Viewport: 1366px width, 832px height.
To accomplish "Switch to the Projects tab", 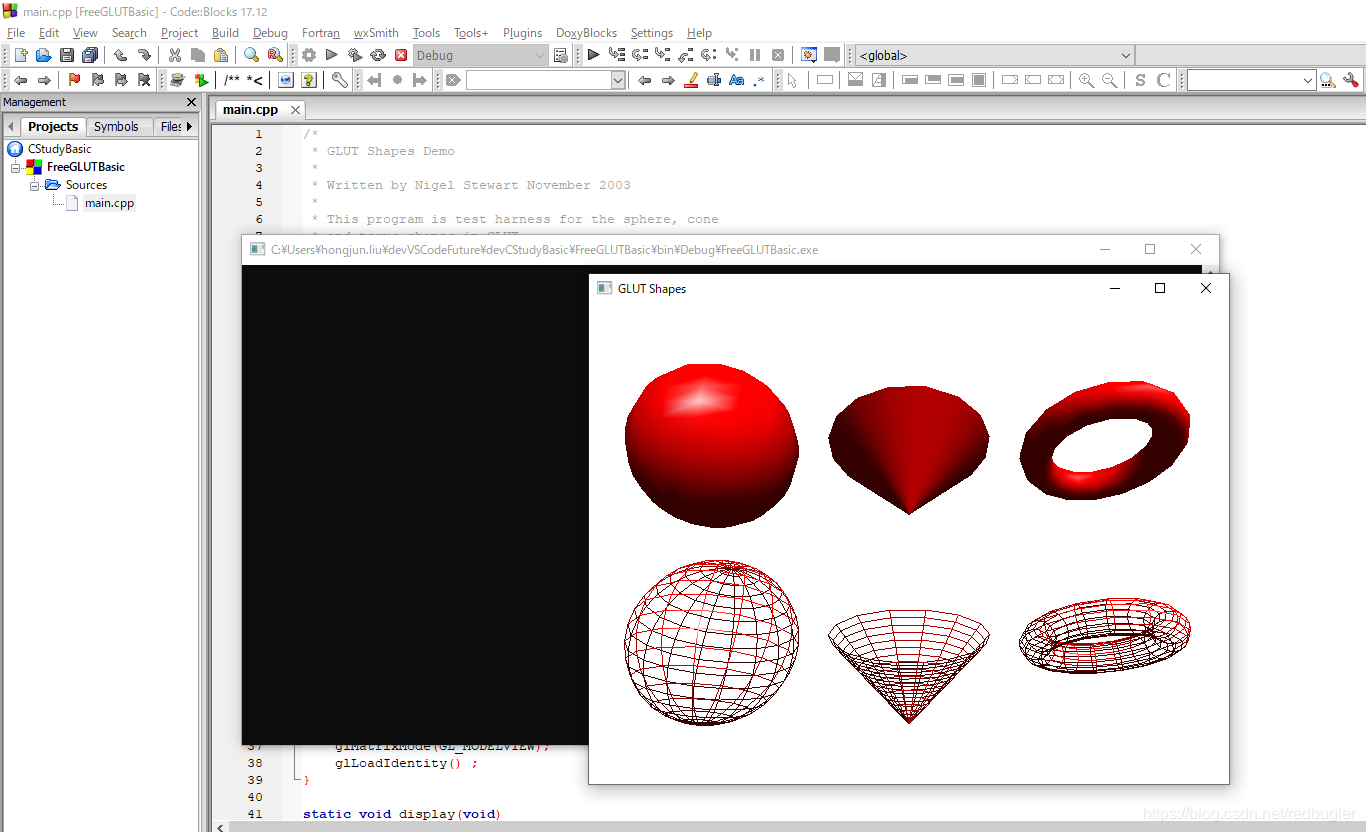I will [52, 126].
